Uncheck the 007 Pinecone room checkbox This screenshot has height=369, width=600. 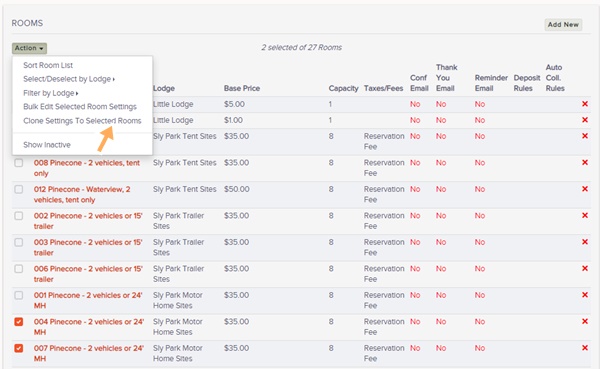[18, 348]
